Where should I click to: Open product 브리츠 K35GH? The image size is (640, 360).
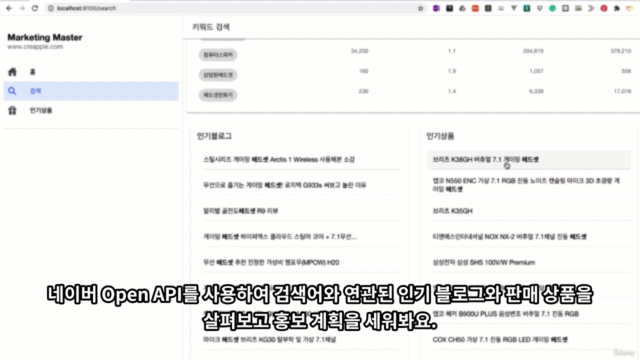point(452,211)
